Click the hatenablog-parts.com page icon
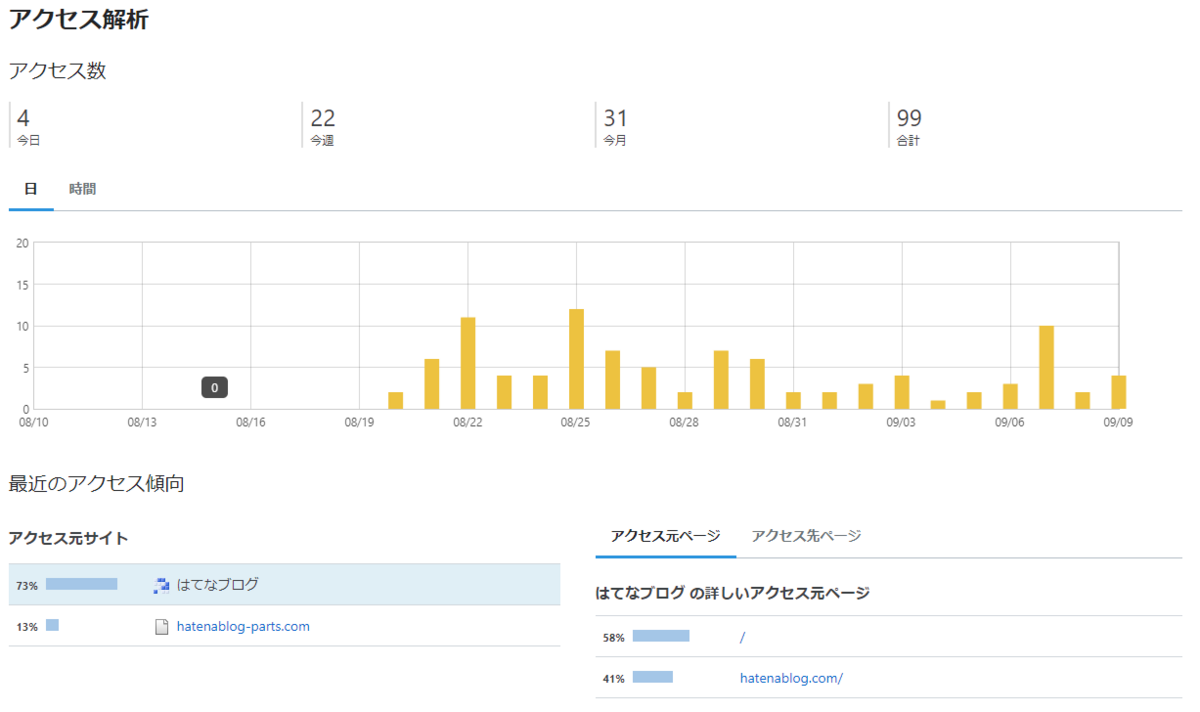The width and height of the screenshot is (1200, 712). 161,627
